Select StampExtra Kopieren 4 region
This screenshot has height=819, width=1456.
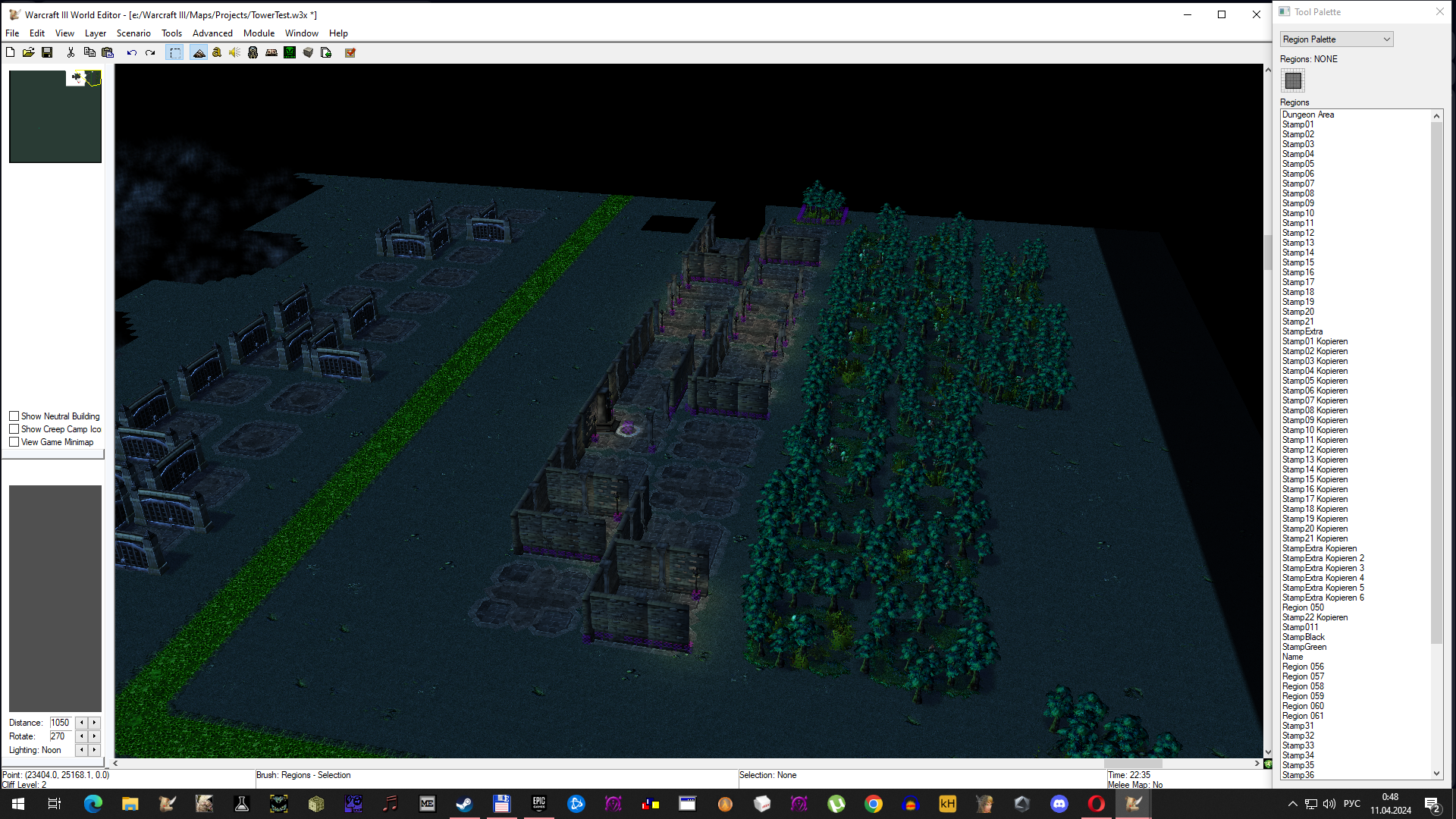[x=1323, y=578]
